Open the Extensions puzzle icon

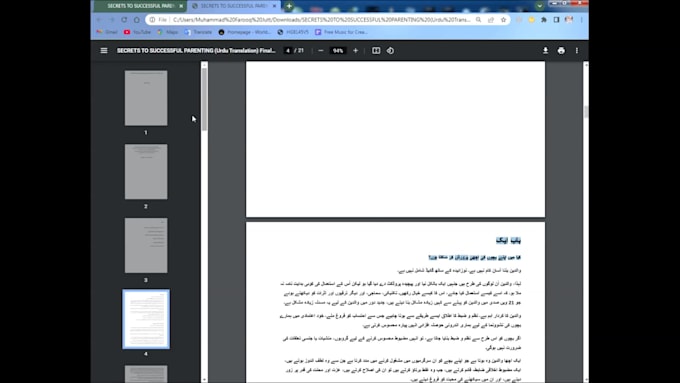[544, 20]
